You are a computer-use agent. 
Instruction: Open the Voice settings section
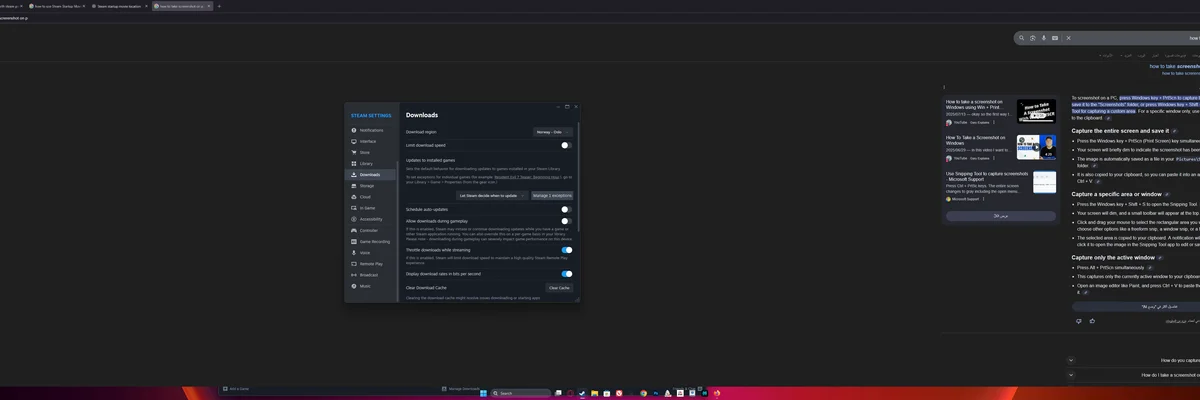pyautogui.click(x=364, y=253)
